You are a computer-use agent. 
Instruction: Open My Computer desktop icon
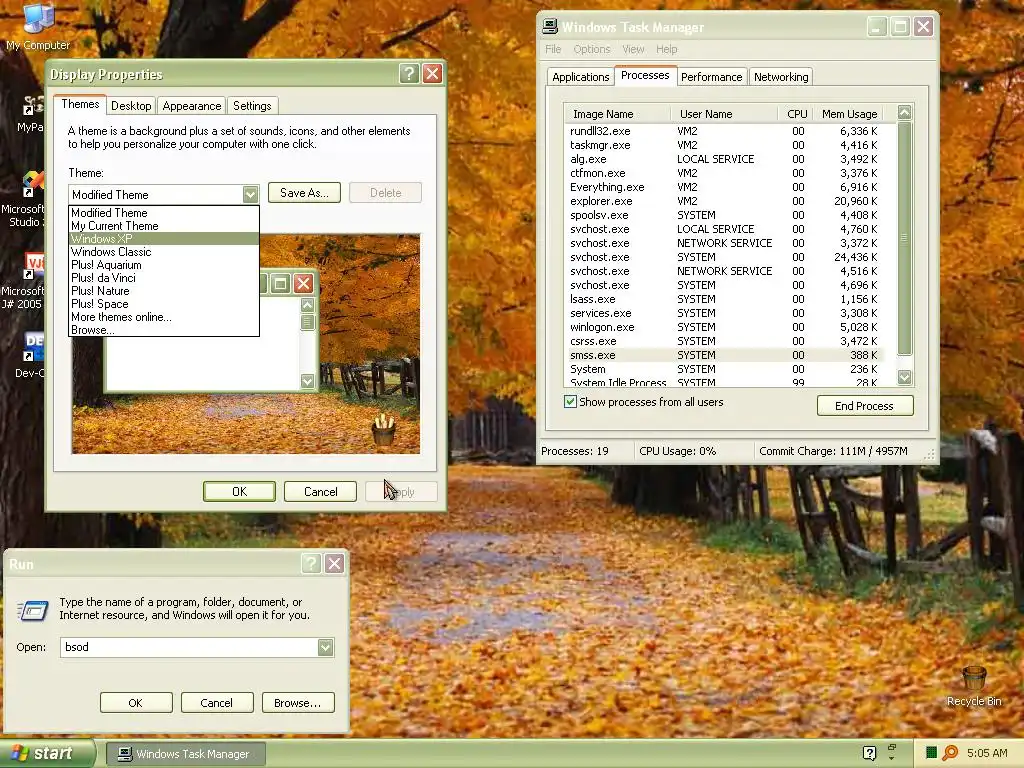click(x=38, y=26)
